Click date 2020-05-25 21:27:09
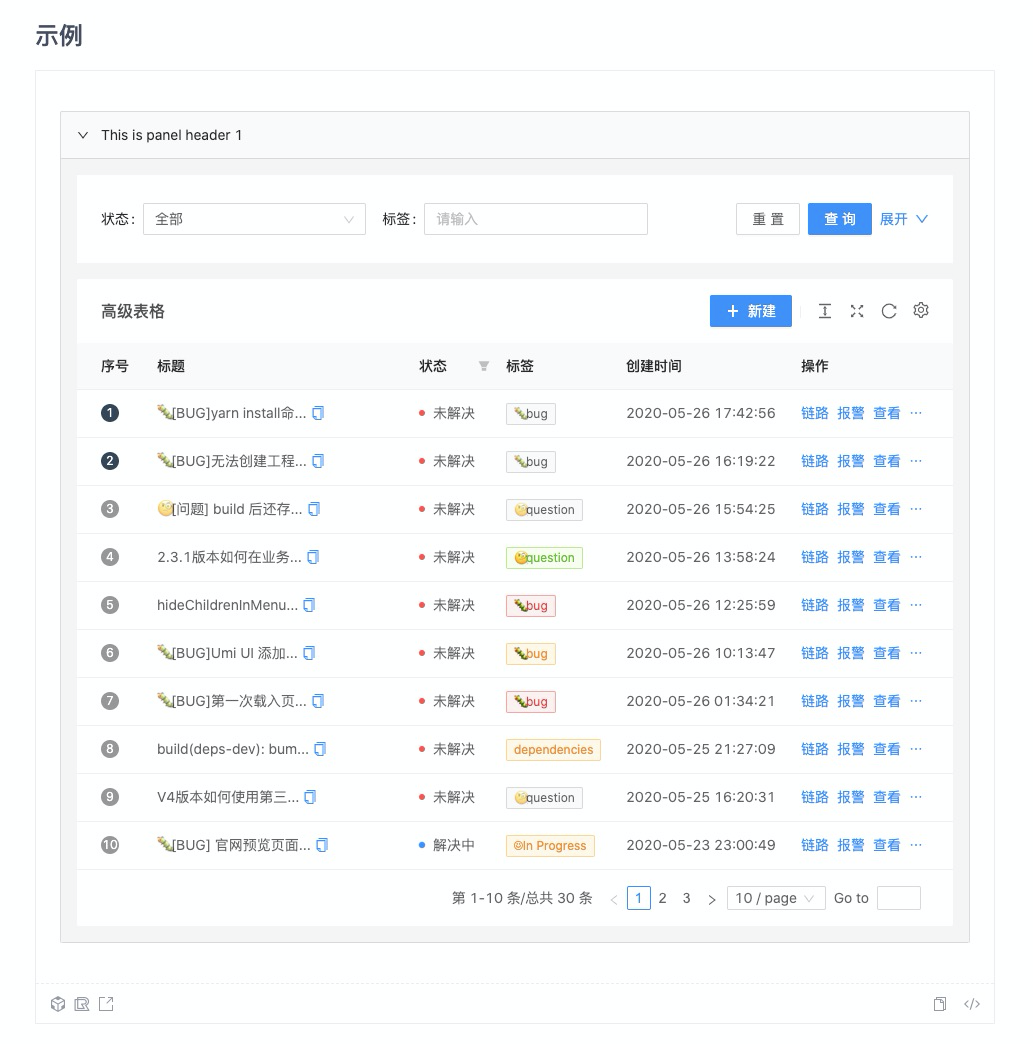This screenshot has height=1044, width=1033. (701, 749)
